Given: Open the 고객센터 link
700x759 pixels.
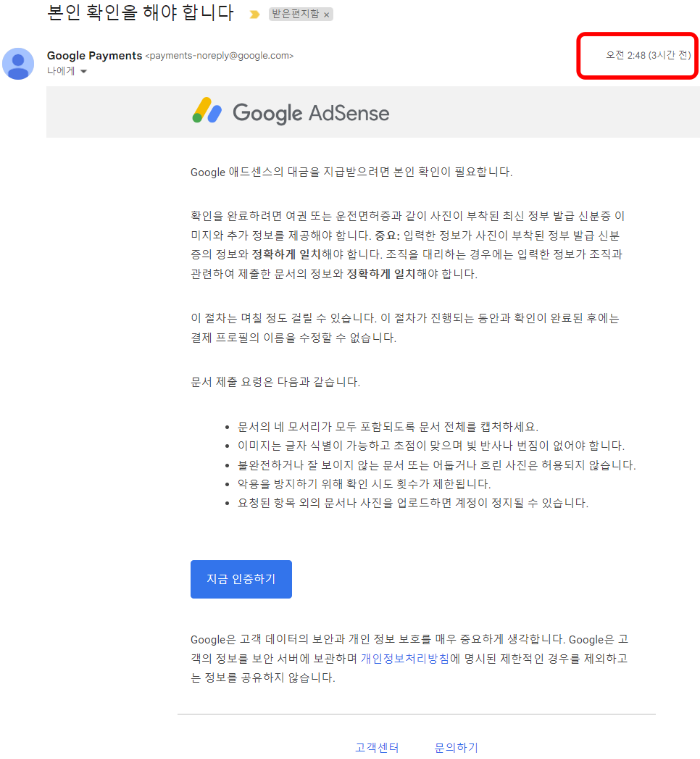Looking at the screenshot, I should [377, 747].
